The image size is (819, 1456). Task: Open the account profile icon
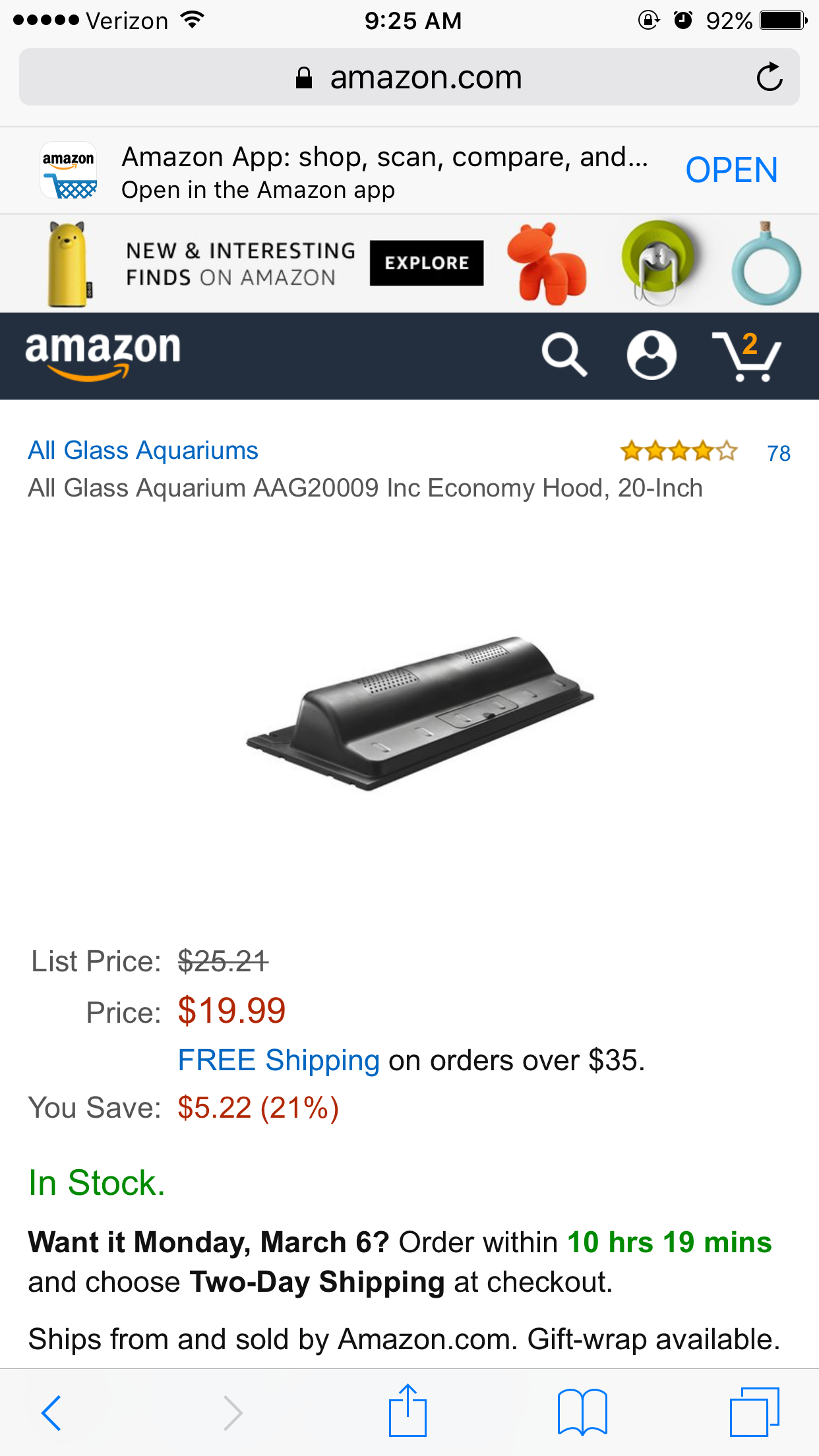[652, 355]
